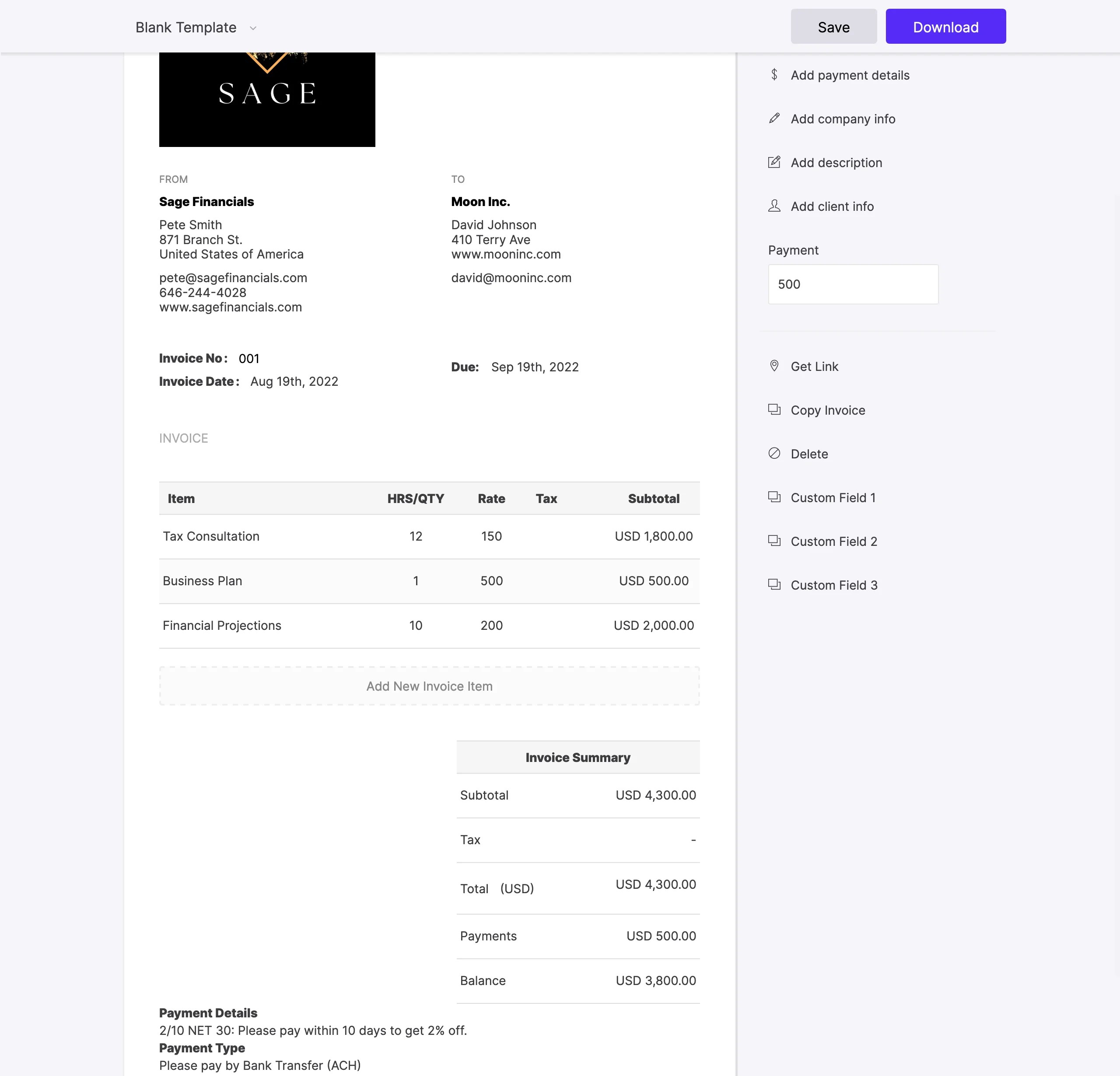This screenshot has height=1076, width=1120.
Task: Click the edit icon beside Add description
Action: tap(773, 162)
